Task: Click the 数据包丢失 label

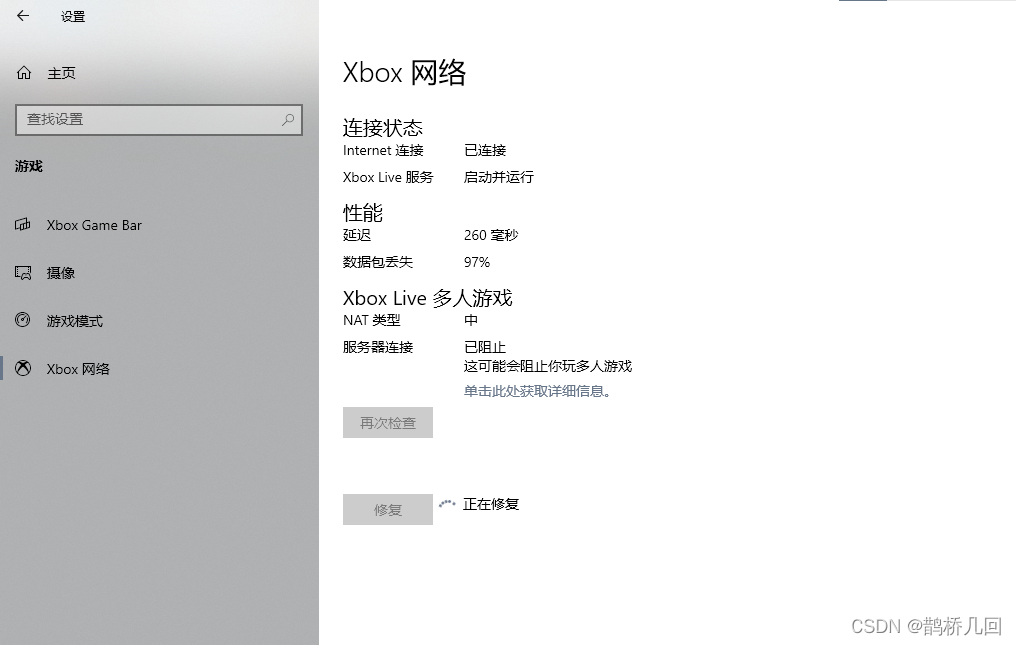Action: click(x=378, y=262)
